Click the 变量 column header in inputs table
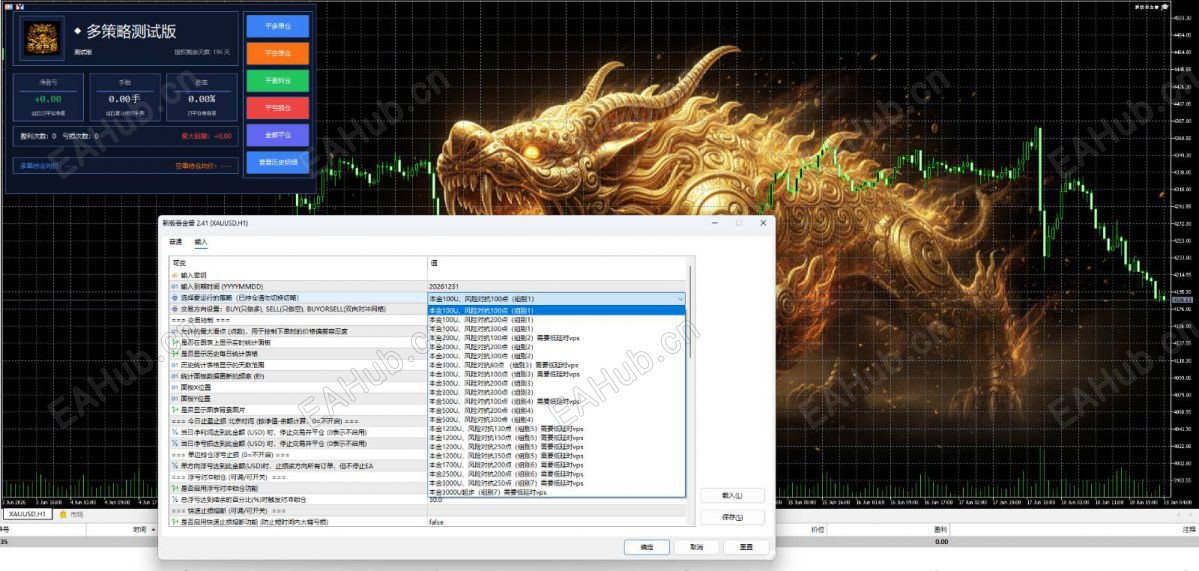The image size is (1199, 571). pos(297,263)
